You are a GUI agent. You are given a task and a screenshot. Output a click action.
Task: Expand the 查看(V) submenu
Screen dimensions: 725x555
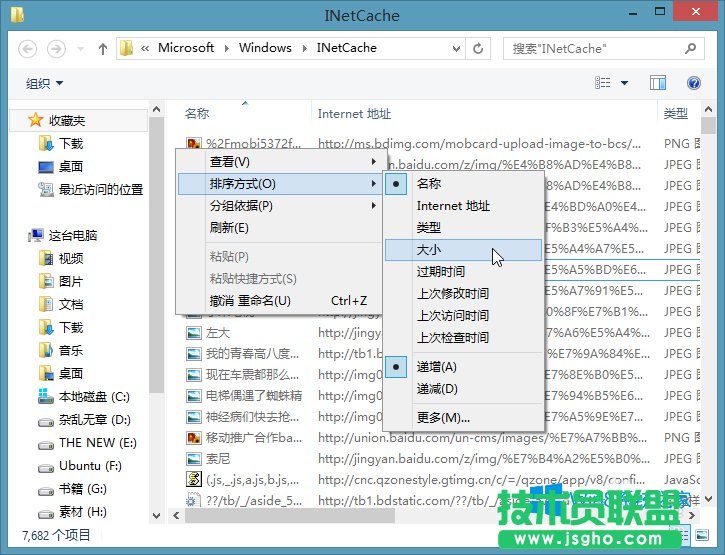click(x=281, y=162)
